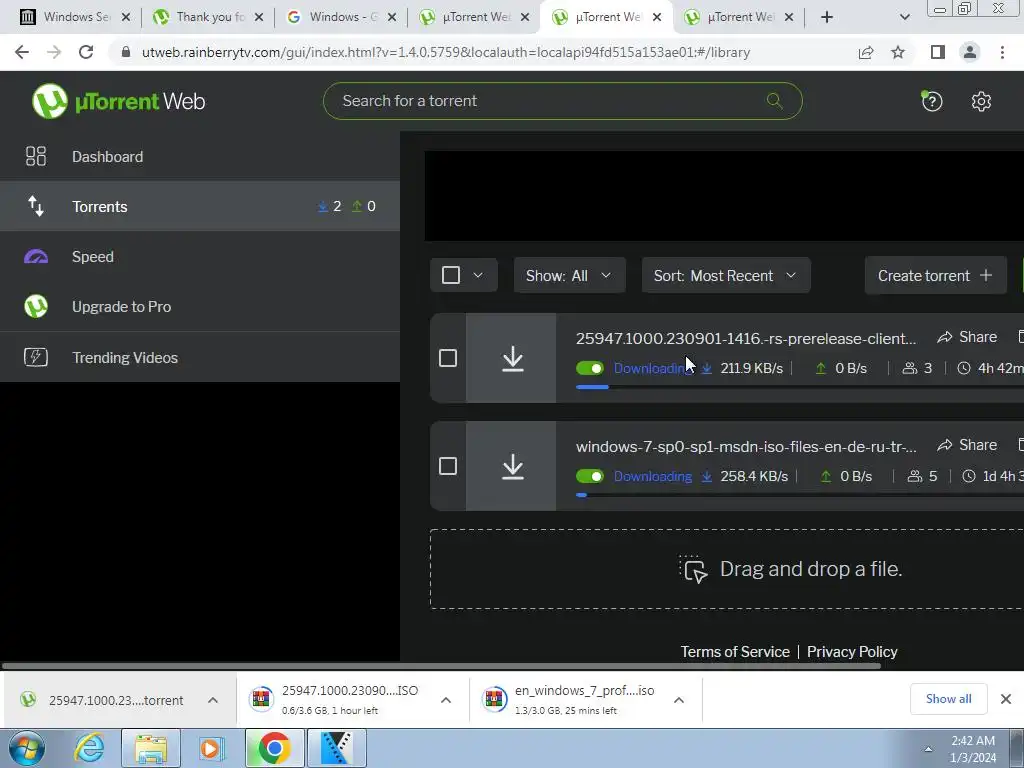This screenshot has width=1024, height=768.
Task: Open Chrome profile avatar
Action: click(x=970, y=52)
